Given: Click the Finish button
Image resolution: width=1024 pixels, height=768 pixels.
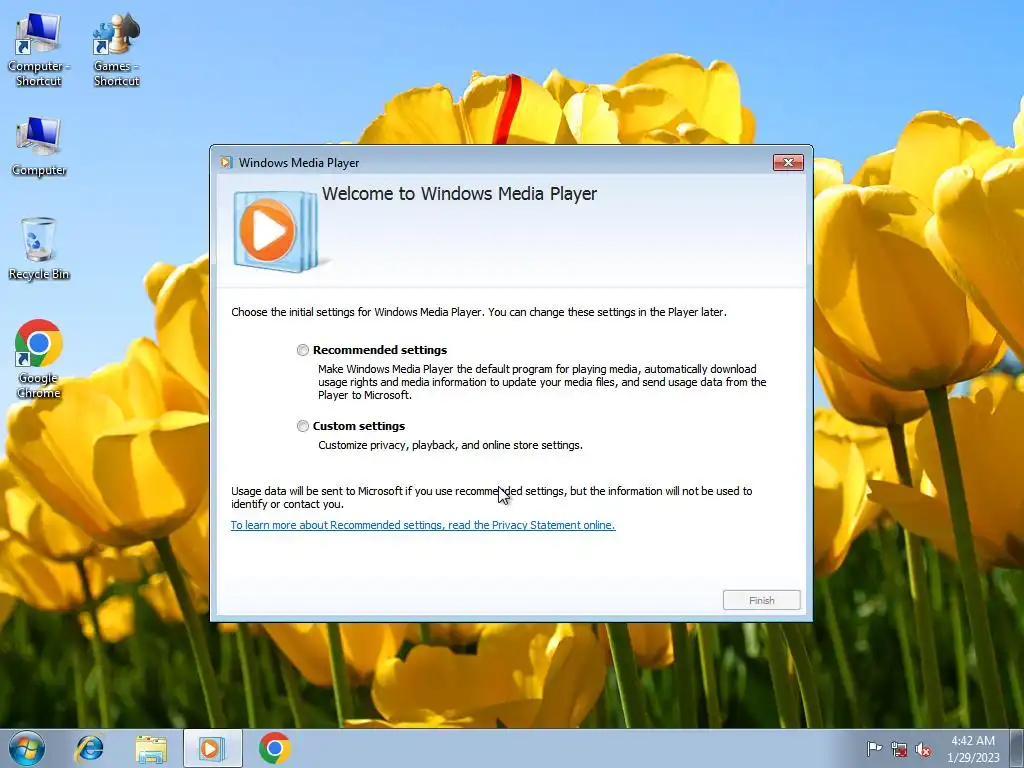Looking at the screenshot, I should [761, 600].
